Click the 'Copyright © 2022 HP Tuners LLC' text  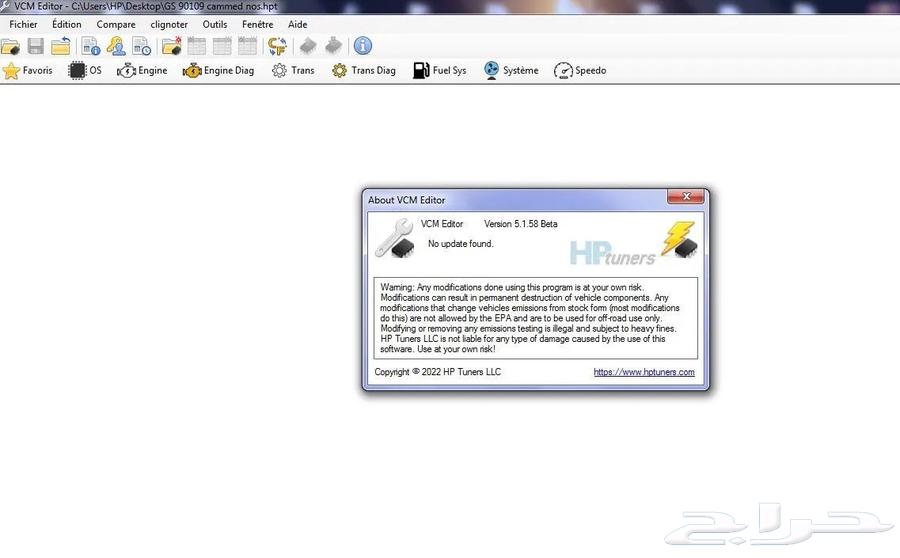pos(437,372)
